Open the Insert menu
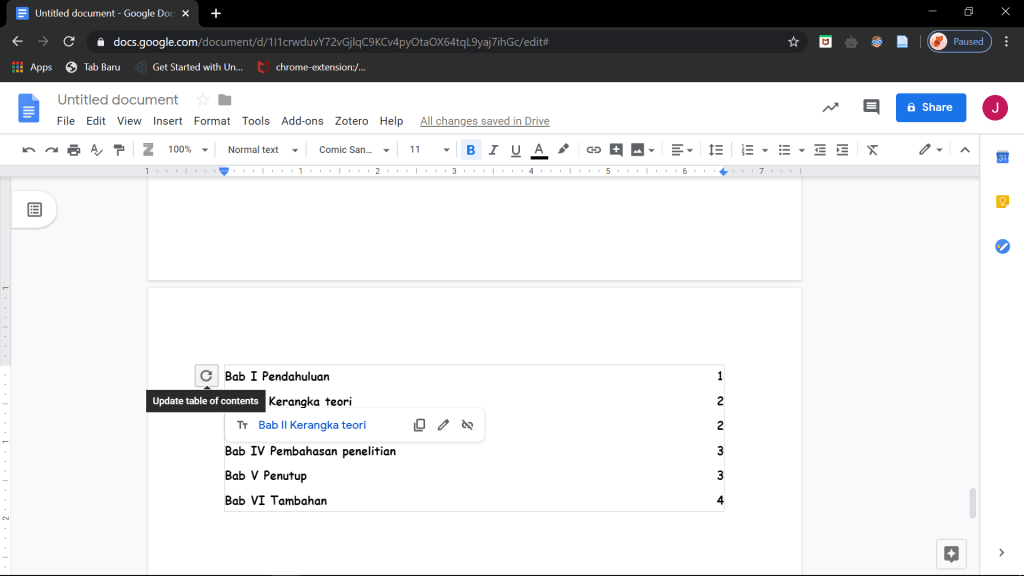The image size is (1024, 576). (167, 121)
